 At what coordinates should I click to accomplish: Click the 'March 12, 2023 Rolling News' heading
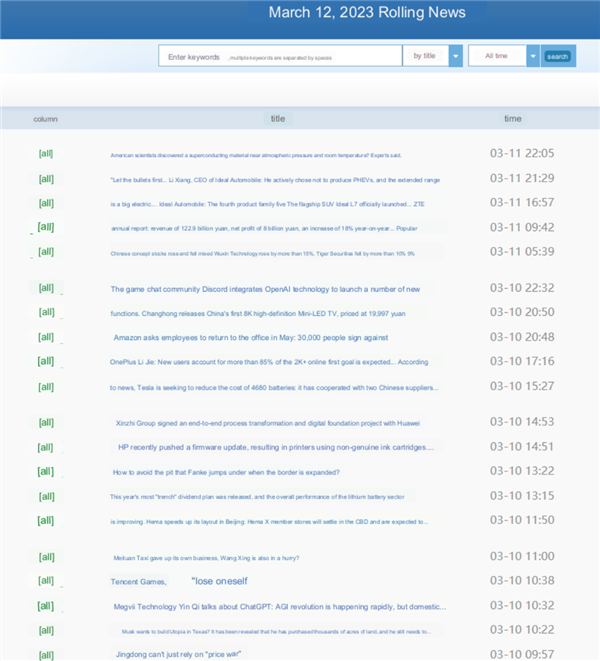[367, 12]
